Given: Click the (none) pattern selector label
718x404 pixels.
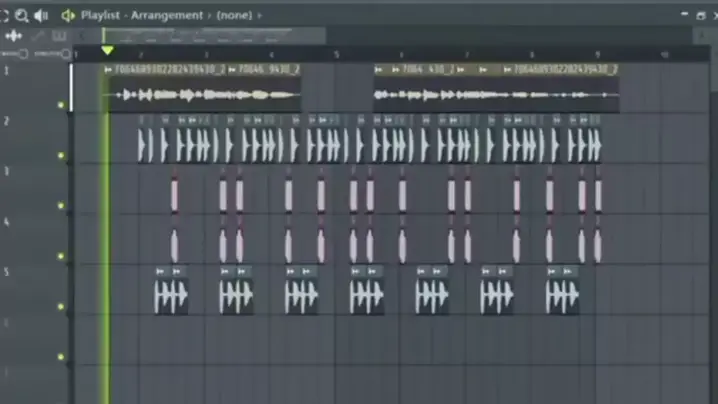Looking at the screenshot, I should tap(235, 15).
